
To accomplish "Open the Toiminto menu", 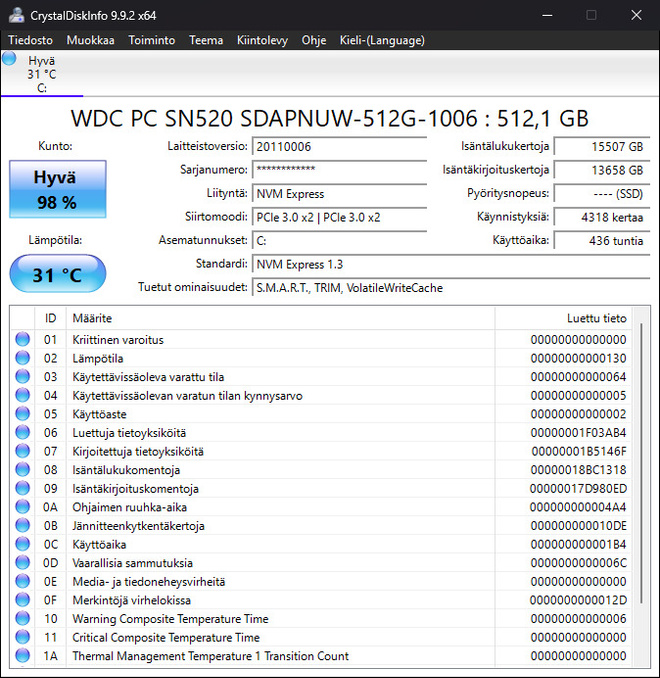I will (152, 40).
